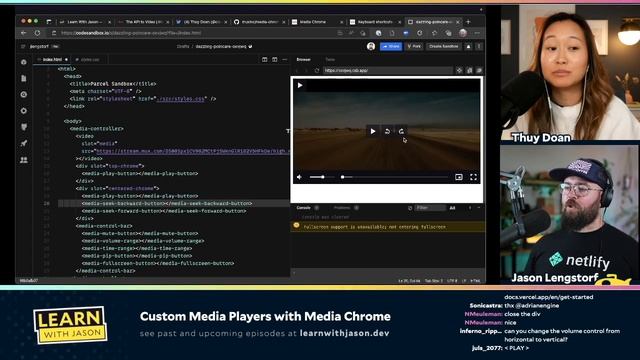Open the Sandbox Info sidebar icon
Screen dimensions: 640x360
pyautogui.click(x=24, y=62)
